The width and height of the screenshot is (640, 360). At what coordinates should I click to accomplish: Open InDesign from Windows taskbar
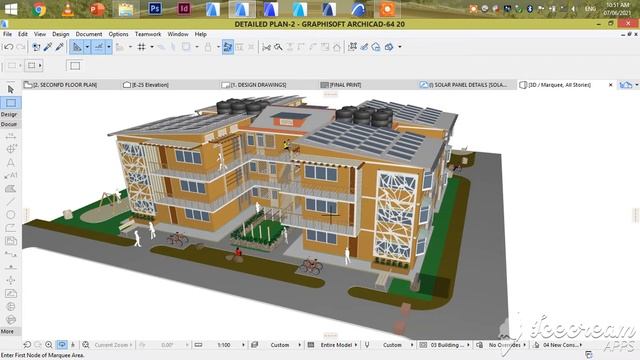coord(184,9)
